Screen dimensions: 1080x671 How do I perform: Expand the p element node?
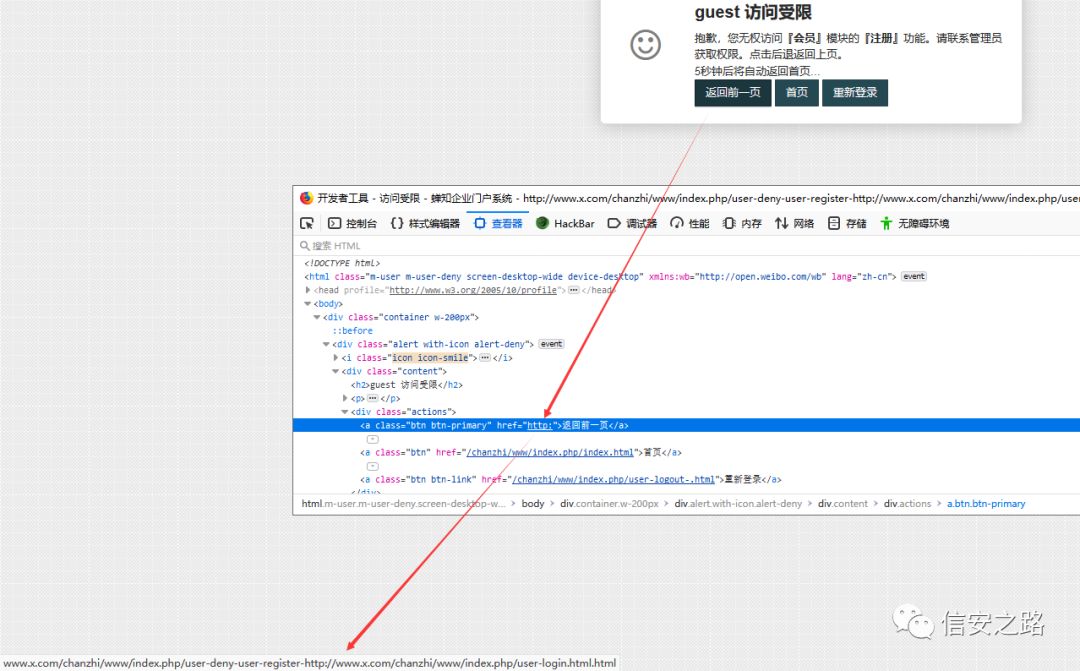coord(345,398)
